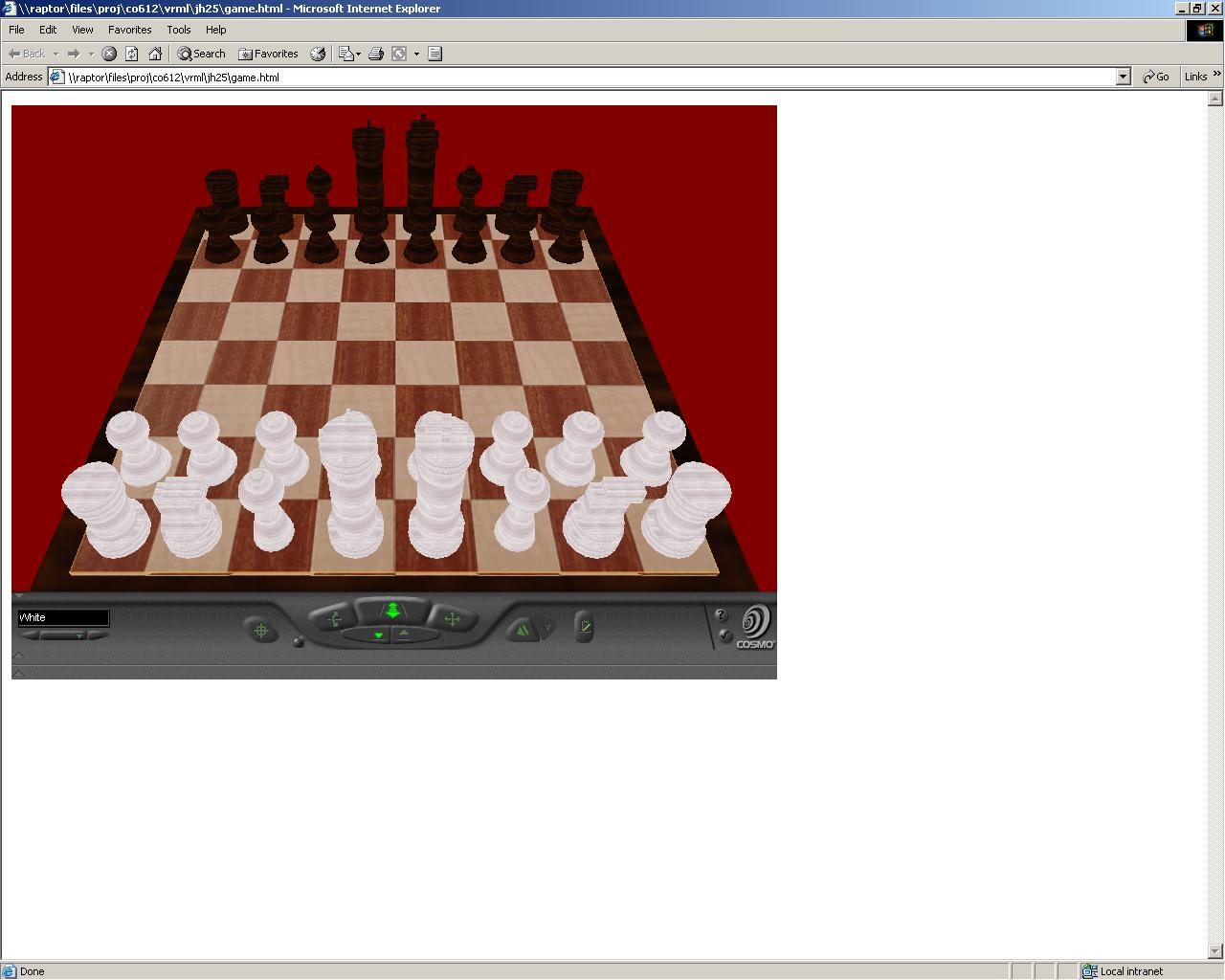
Task: Open the Favorites pane from toolbar
Action: (268, 54)
